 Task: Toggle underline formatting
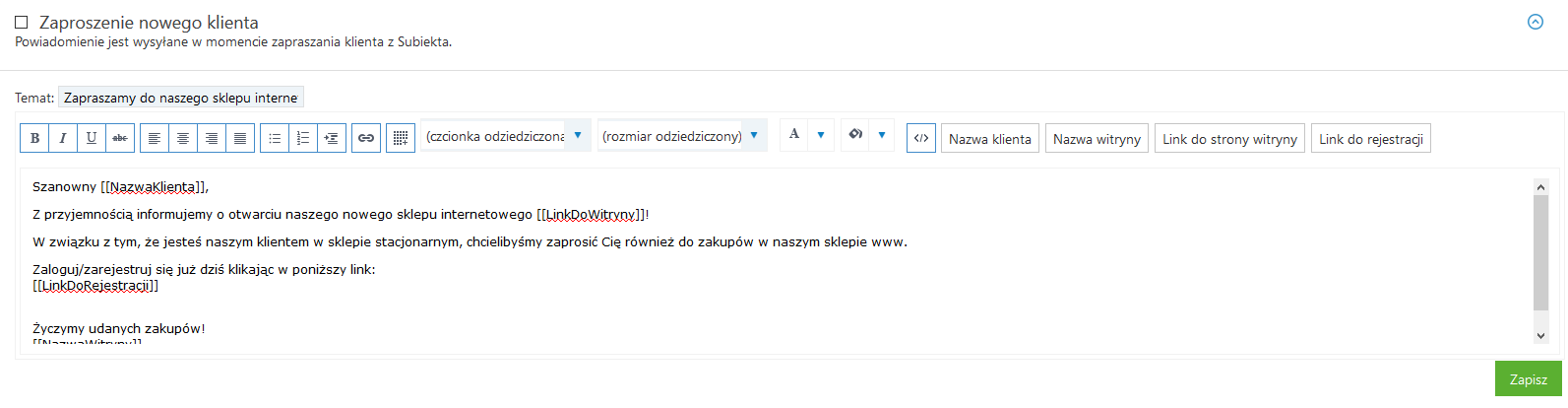tap(92, 138)
